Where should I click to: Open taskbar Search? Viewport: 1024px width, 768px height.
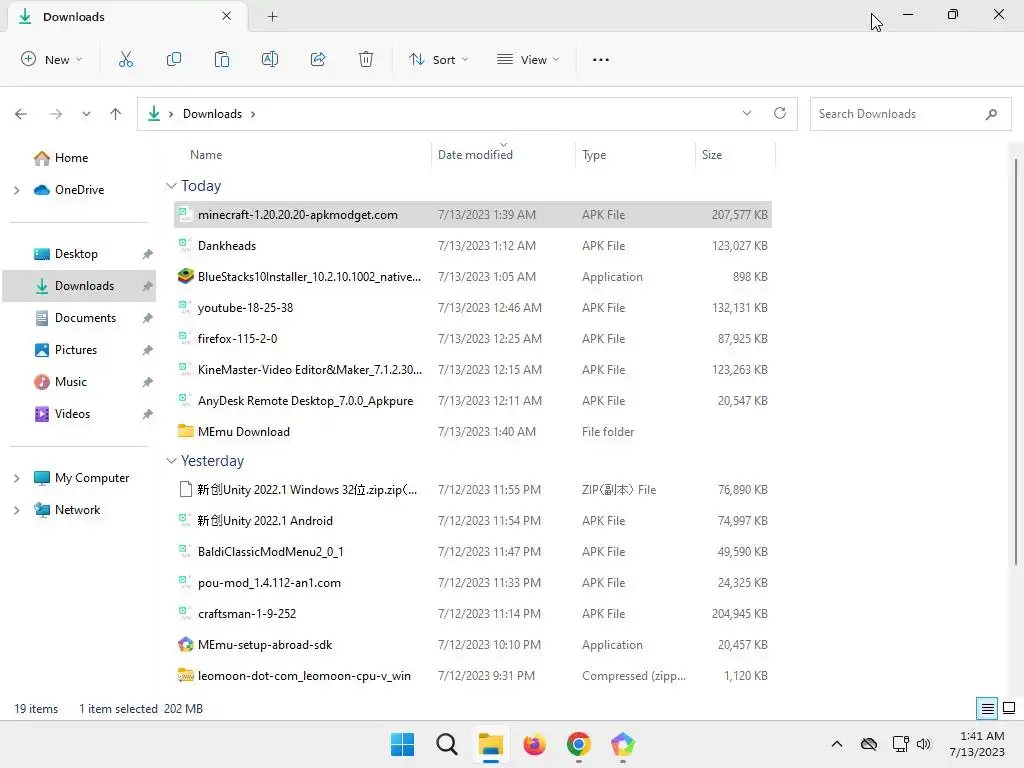pos(447,744)
